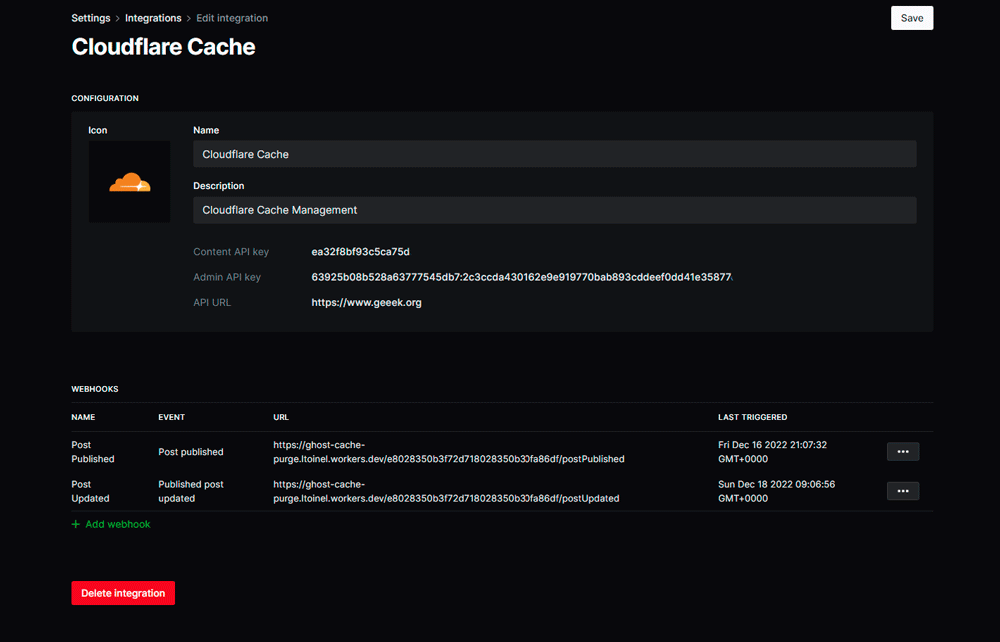Image resolution: width=1000 pixels, height=642 pixels.
Task: Select the Content API key value
Action: [360, 252]
